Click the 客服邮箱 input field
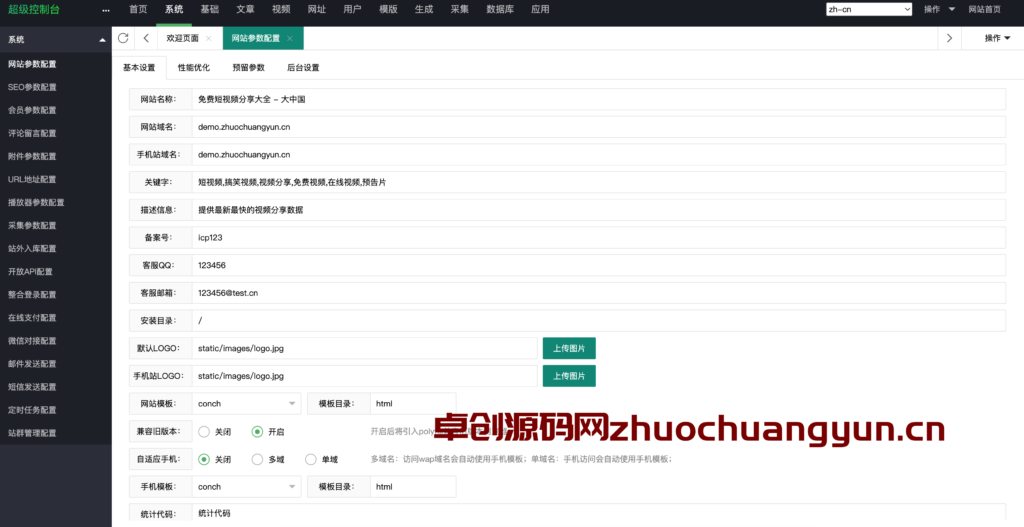 tap(599, 293)
